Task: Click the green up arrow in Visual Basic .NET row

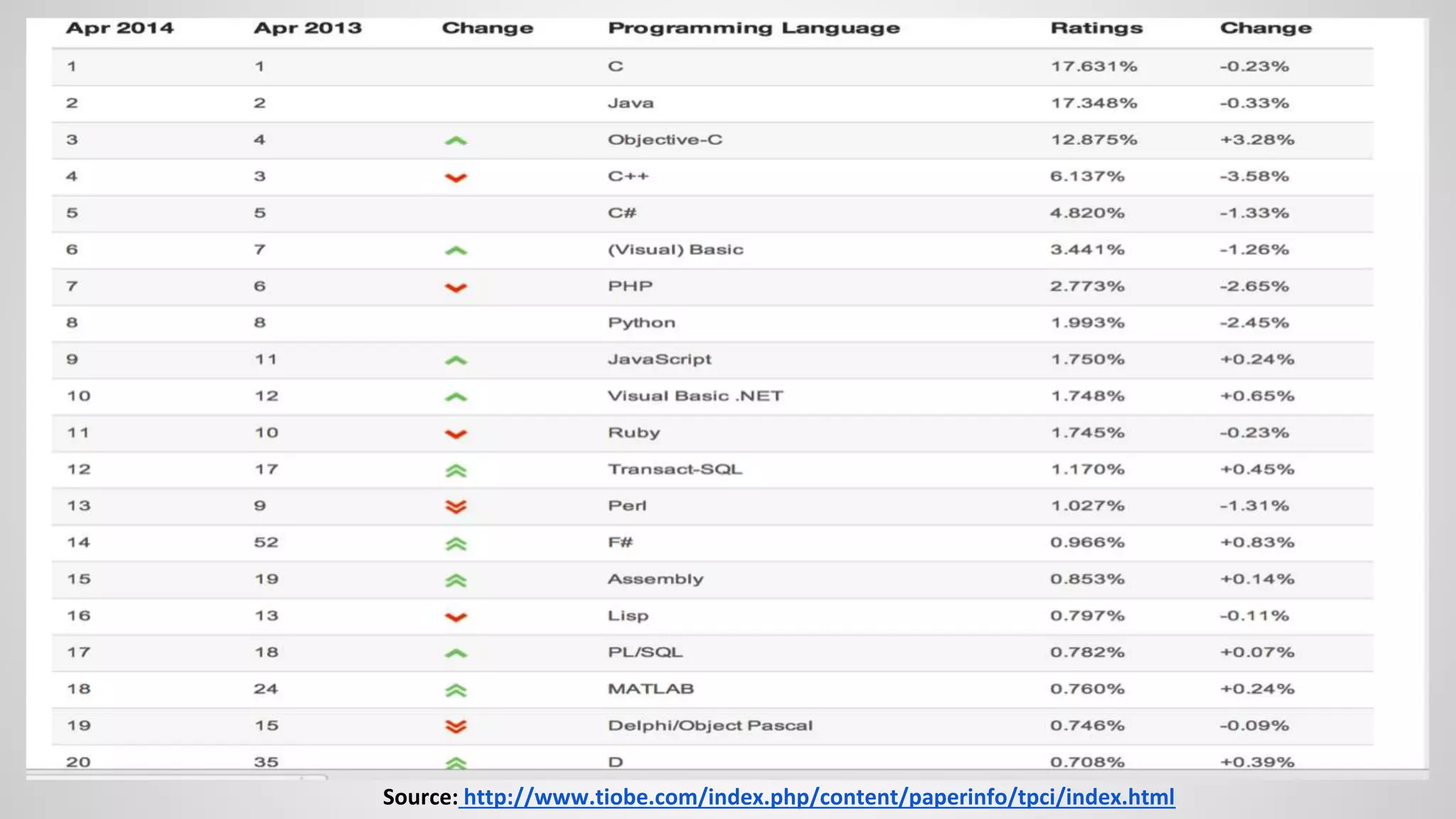Action: pyautogui.click(x=456, y=397)
